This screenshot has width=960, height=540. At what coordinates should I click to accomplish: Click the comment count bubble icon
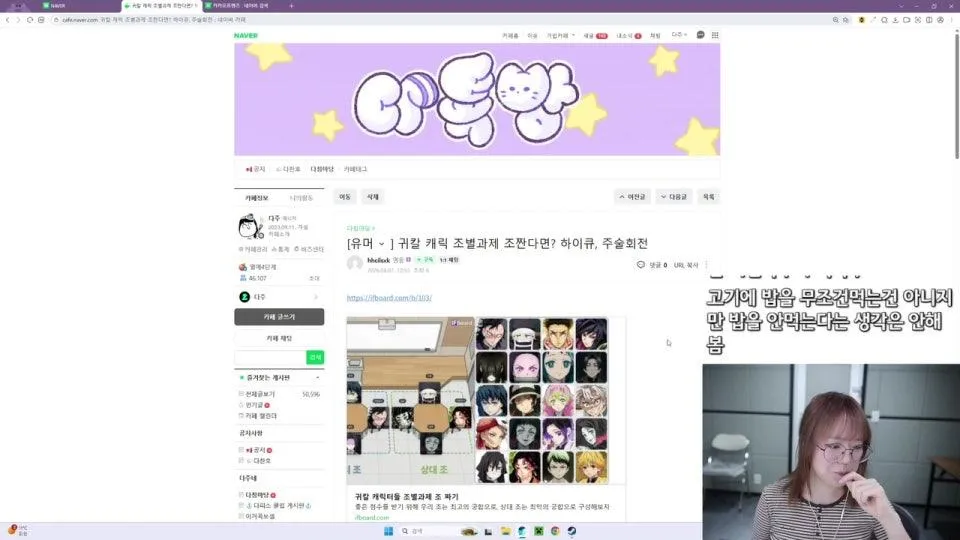640,264
